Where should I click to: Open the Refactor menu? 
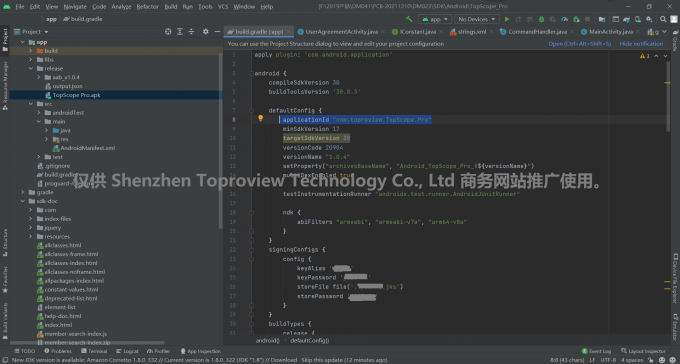(x=147, y=7)
